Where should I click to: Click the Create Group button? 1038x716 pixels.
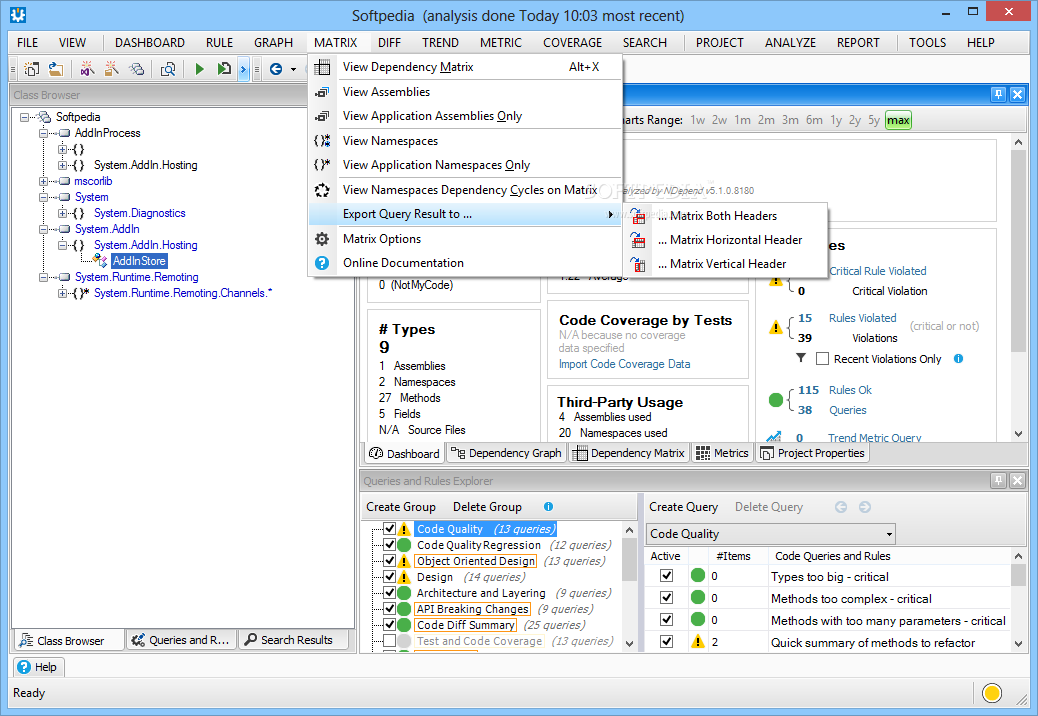point(401,507)
